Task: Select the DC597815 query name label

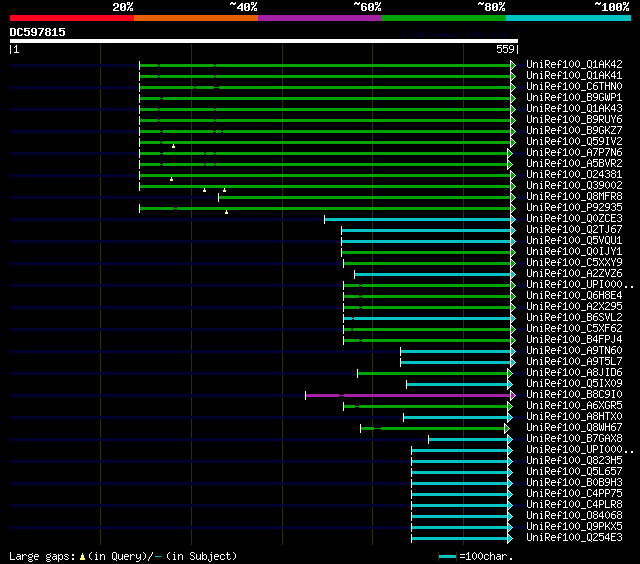Action: (38, 32)
